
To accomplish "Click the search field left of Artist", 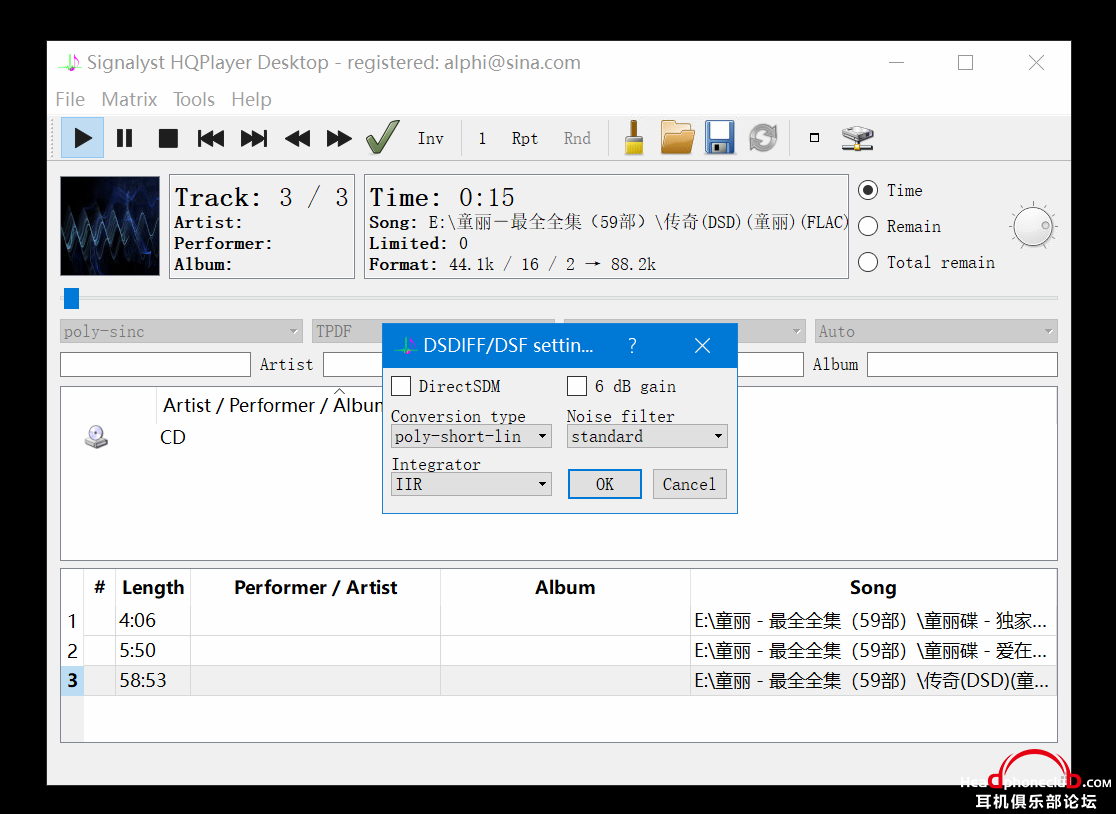I will pyautogui.click(x=155, y=364).
